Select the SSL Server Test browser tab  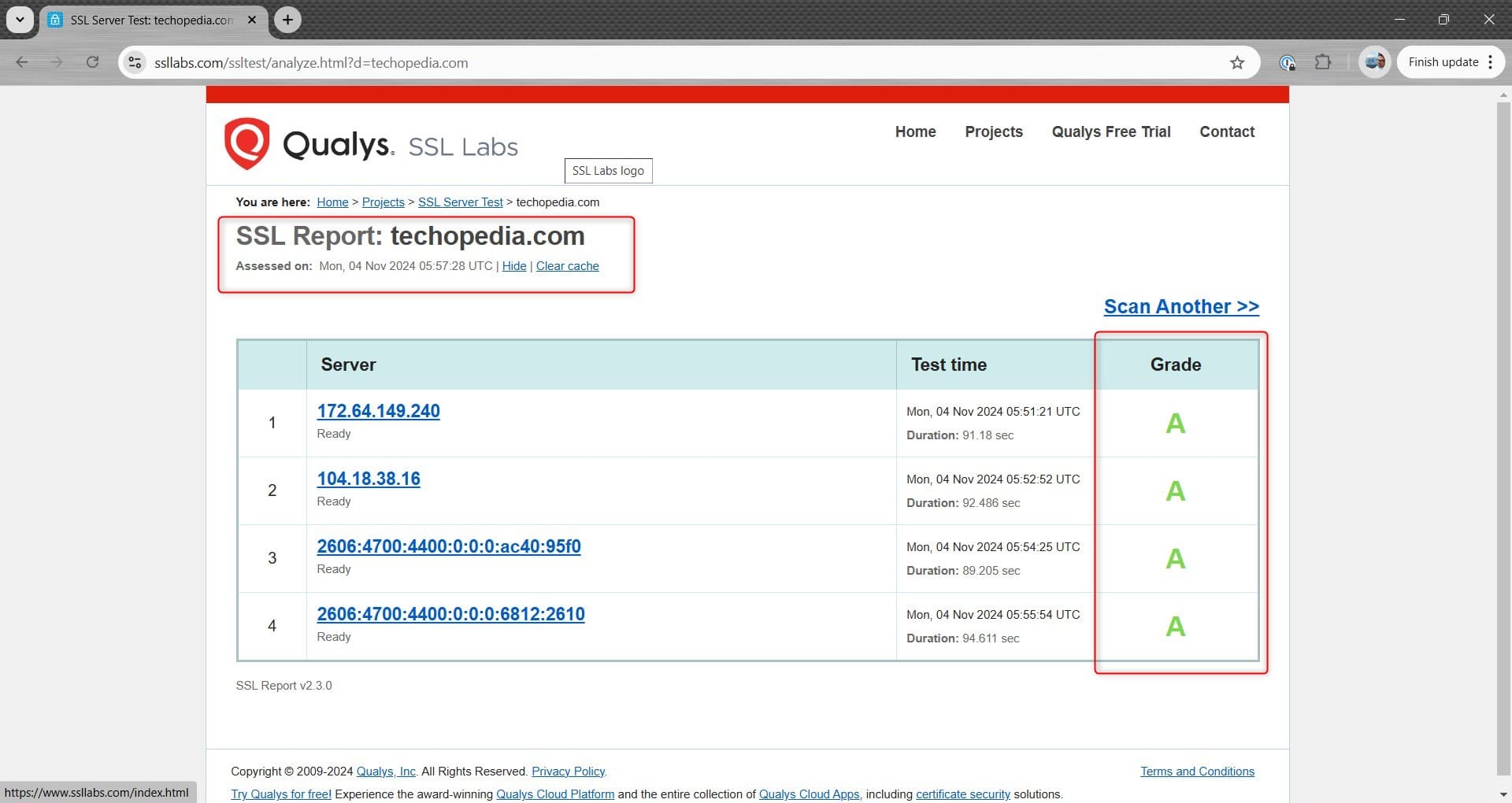point(151,20)
